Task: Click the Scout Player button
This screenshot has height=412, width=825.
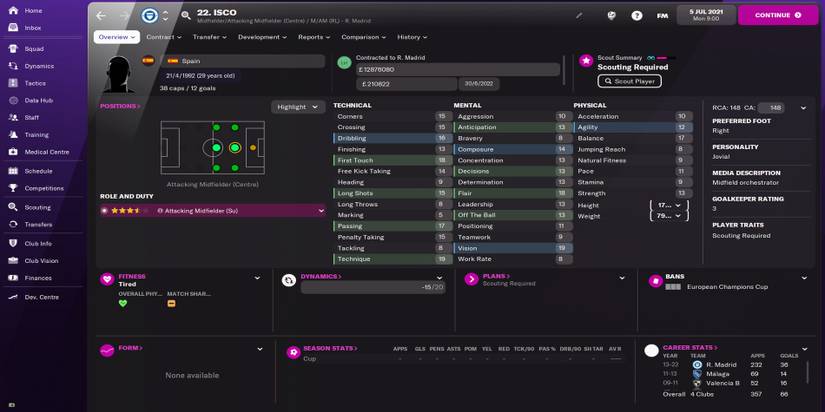Action: [x=629, y=82]
